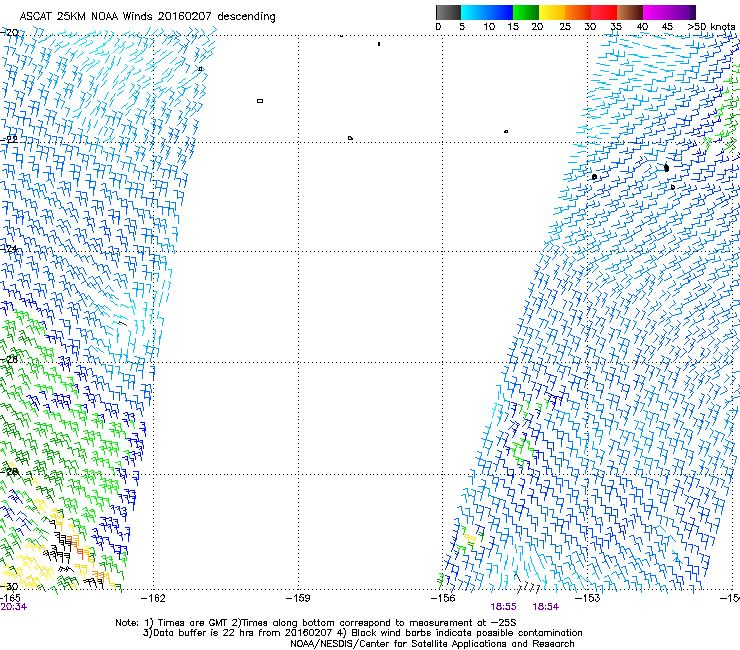Click the '0' legend scale label
740x650 pixels.
click(x=438, y=26)
